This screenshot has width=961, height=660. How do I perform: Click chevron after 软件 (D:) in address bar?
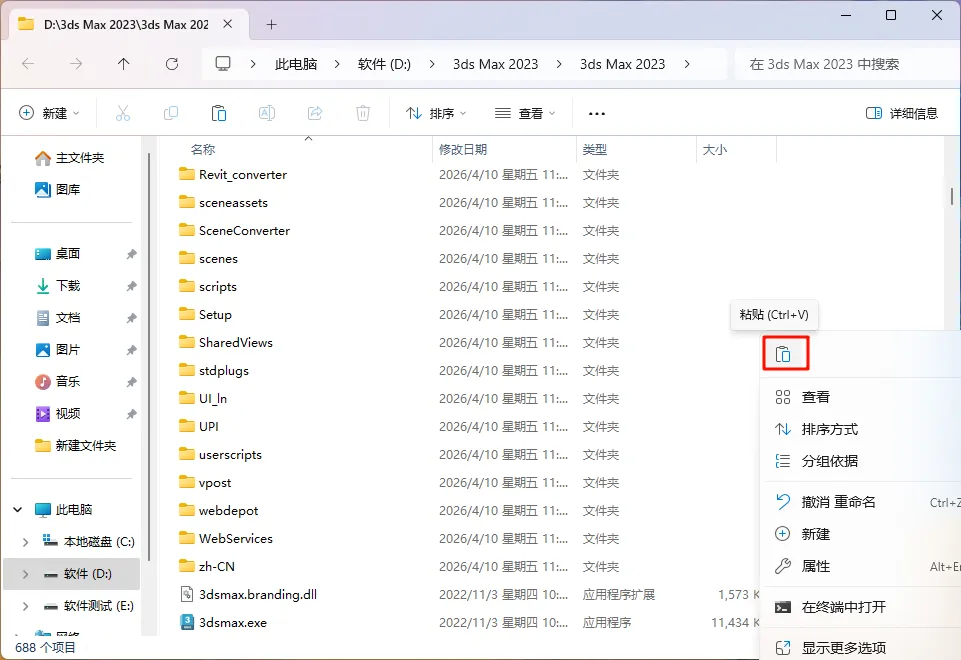[x=432, y=64]
